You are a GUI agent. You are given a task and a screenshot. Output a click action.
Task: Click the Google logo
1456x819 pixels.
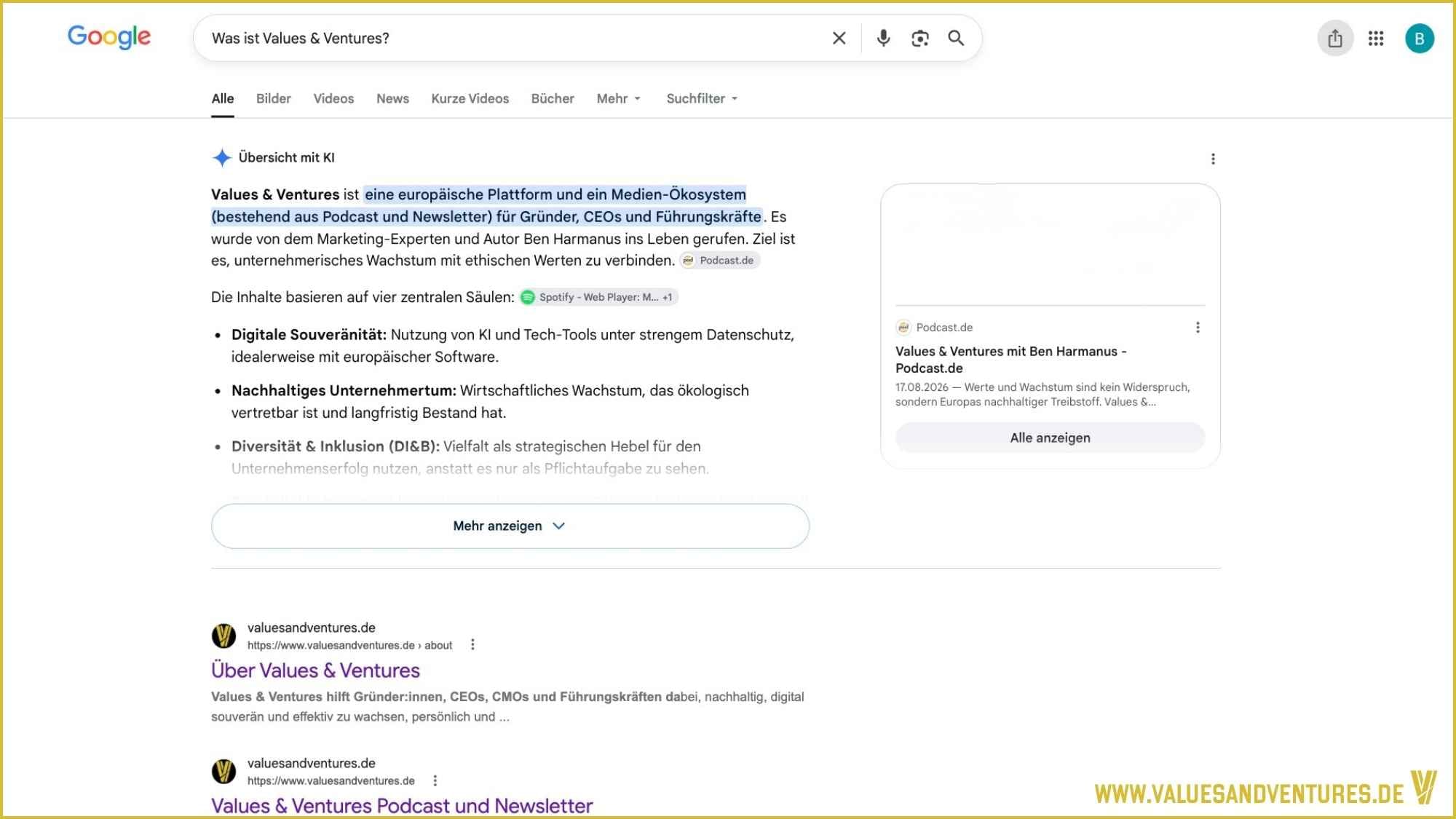[x=109, y=37]
